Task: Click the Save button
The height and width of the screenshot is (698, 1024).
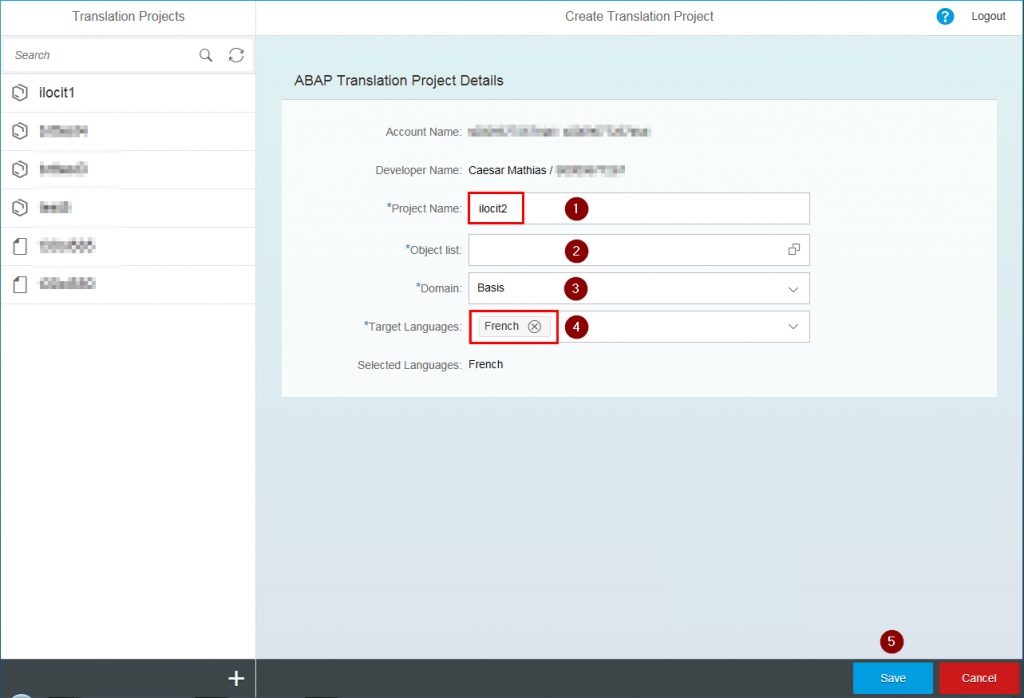Action: coord(892,677)
